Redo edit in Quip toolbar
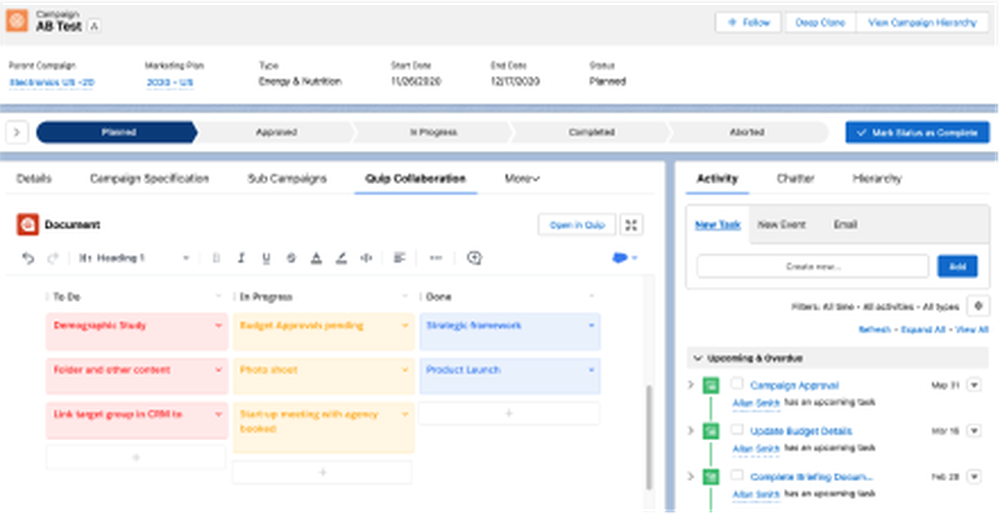1000x514 pixels. 53,258
